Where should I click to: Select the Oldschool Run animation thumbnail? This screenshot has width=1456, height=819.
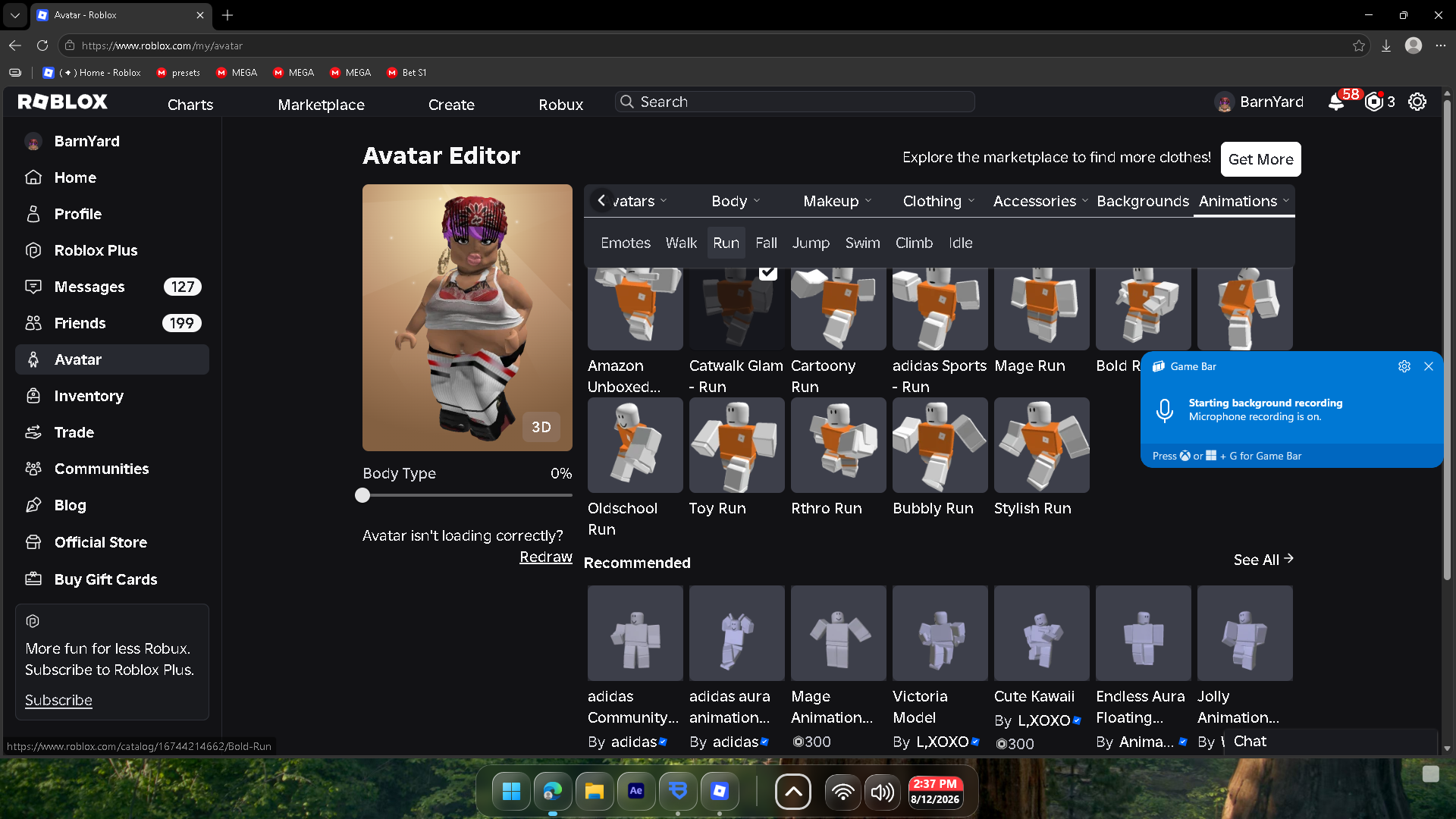[635, 445]
